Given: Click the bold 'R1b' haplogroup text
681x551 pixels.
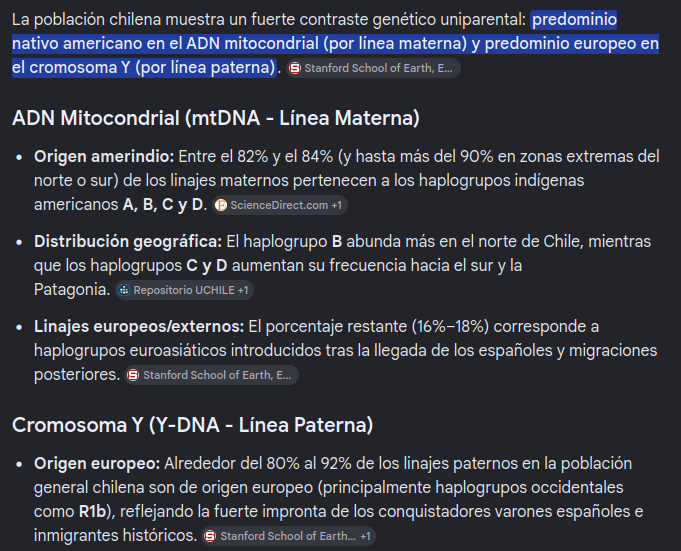Looking at the screenshot, I should click(93, 512).
